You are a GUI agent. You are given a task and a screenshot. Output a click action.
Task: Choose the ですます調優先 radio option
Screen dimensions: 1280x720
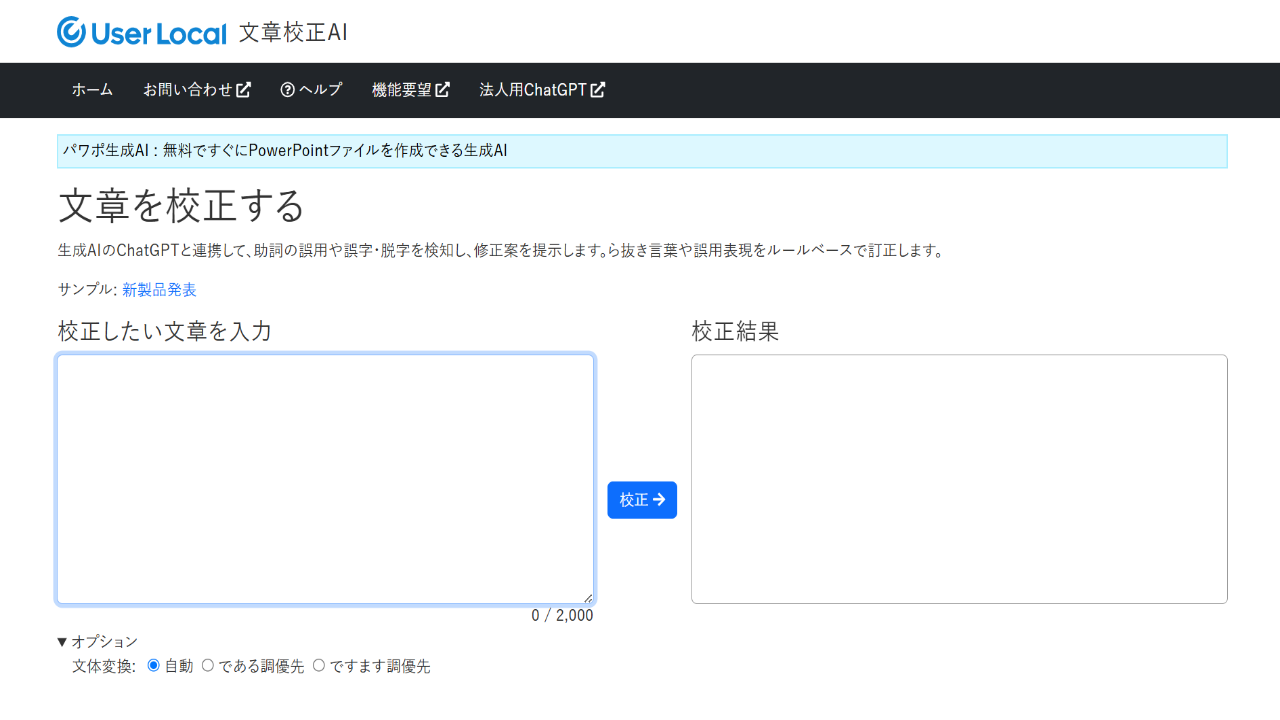click(319, 665)
